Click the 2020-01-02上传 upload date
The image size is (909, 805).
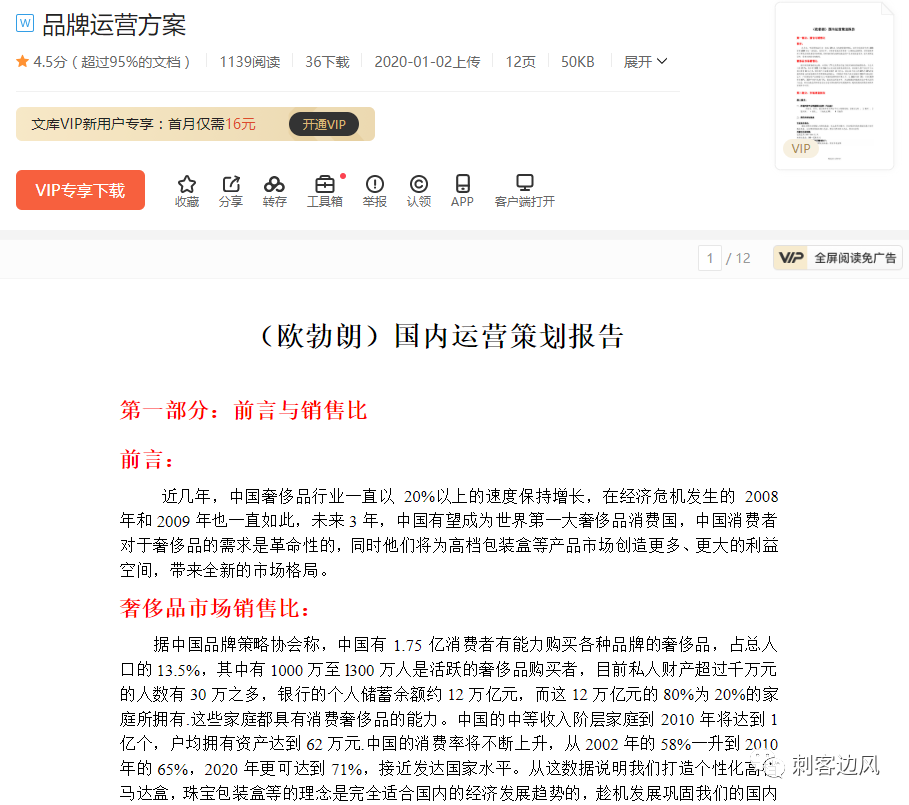coord(427,61)
